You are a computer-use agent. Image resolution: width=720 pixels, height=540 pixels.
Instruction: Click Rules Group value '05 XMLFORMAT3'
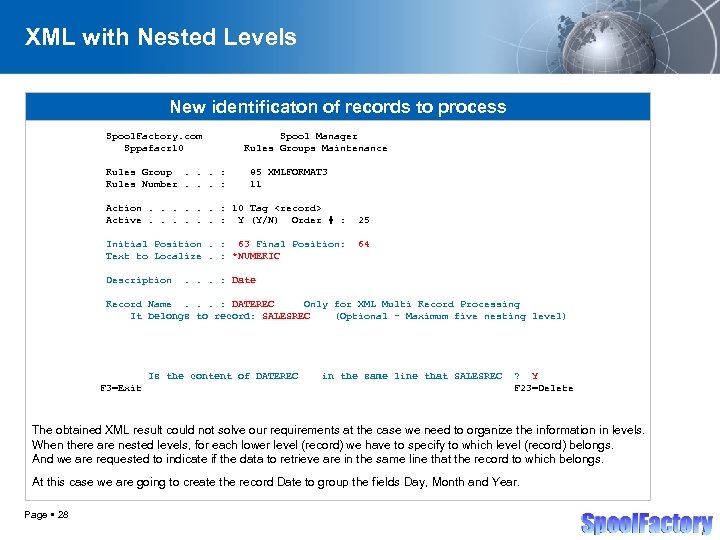pos(289,172)
